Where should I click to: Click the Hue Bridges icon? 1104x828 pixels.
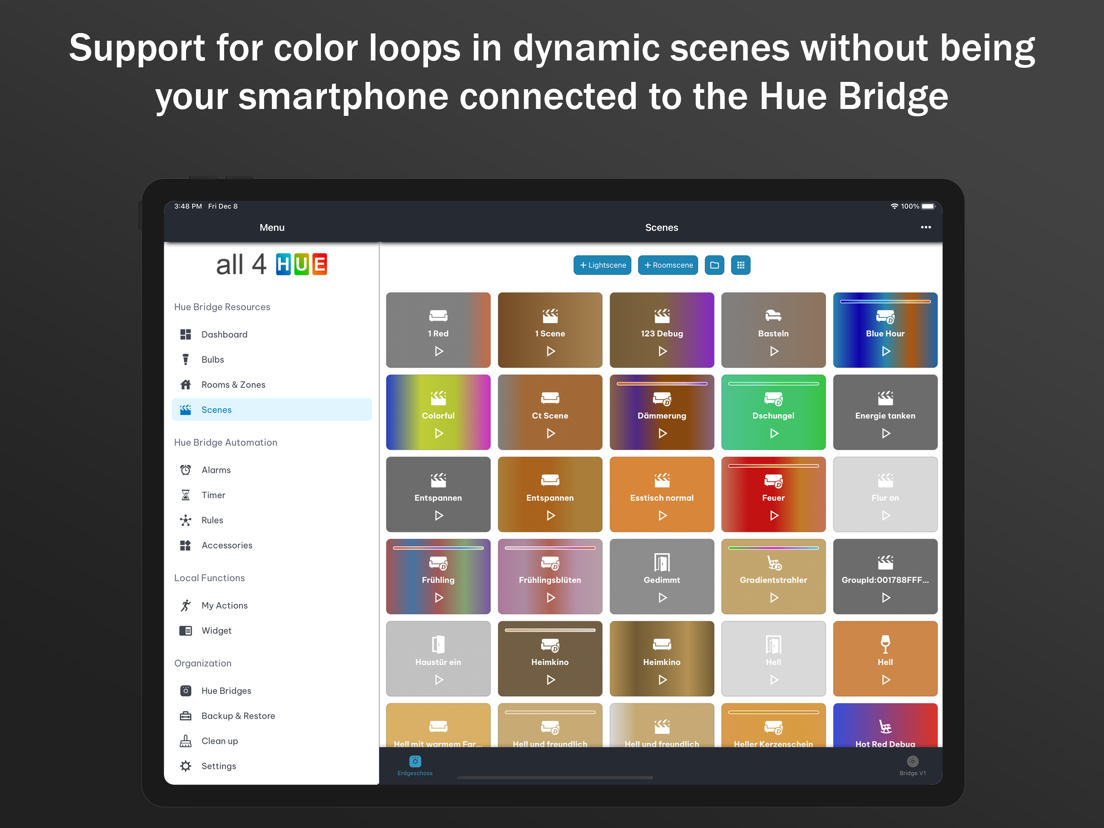(x=185, y=691)
